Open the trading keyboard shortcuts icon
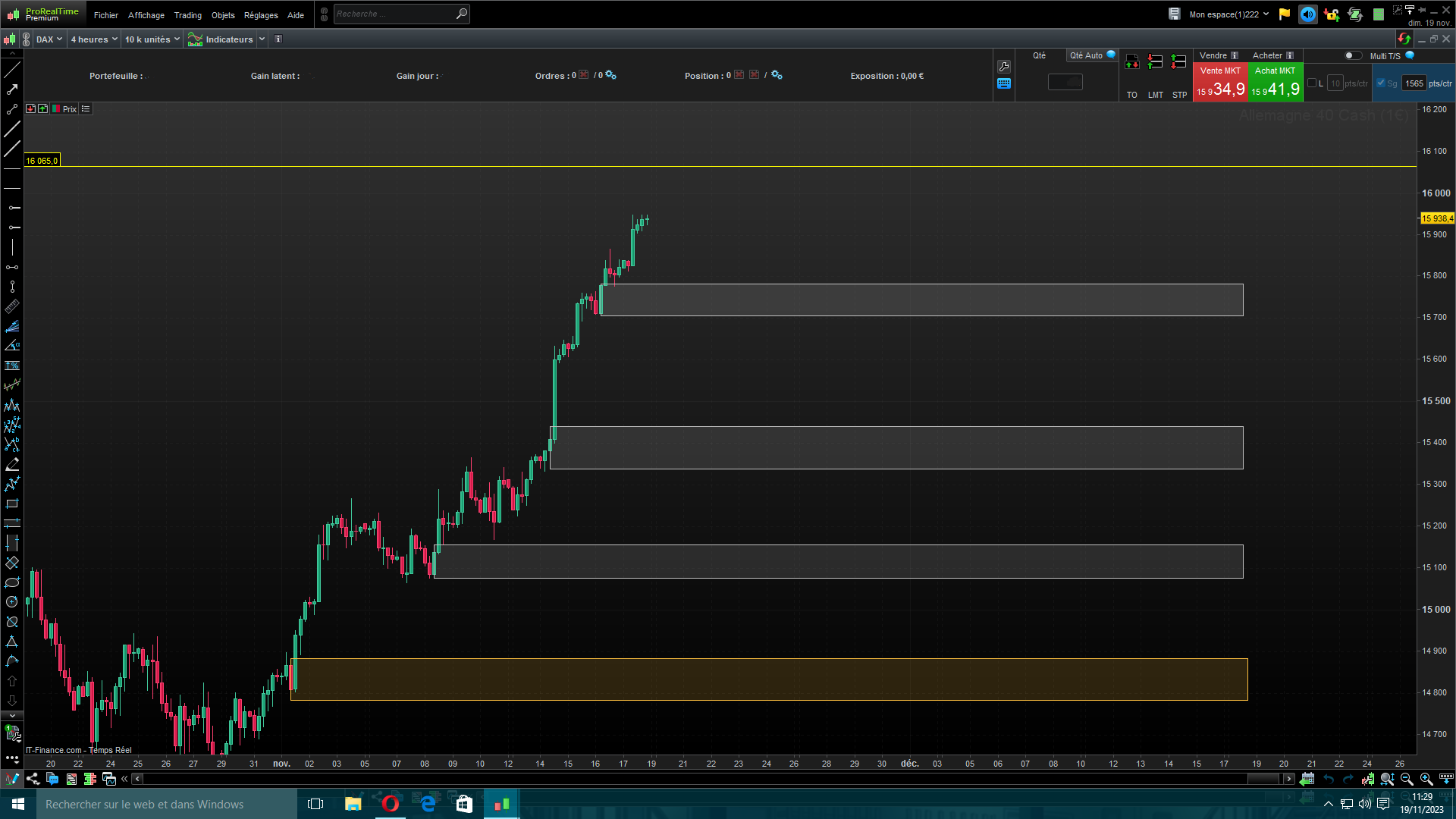 pyautogui.click(x=1004, y=84)
